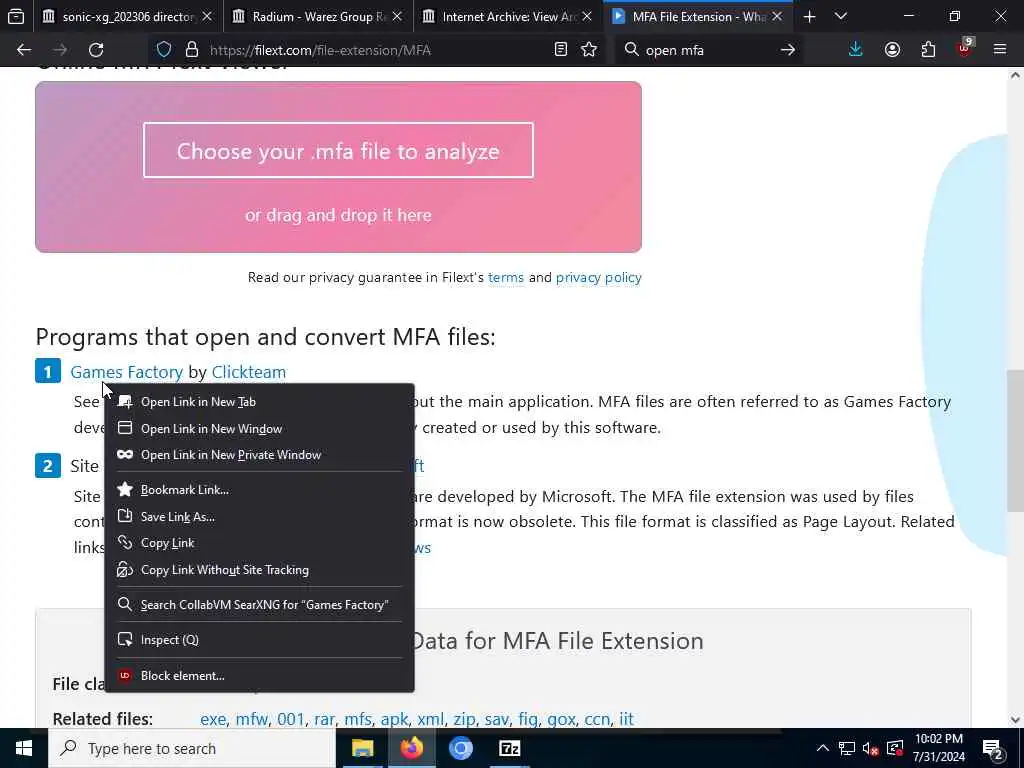Close the MFA File Extension tab

pyautogui.click(x=777, y=17)
